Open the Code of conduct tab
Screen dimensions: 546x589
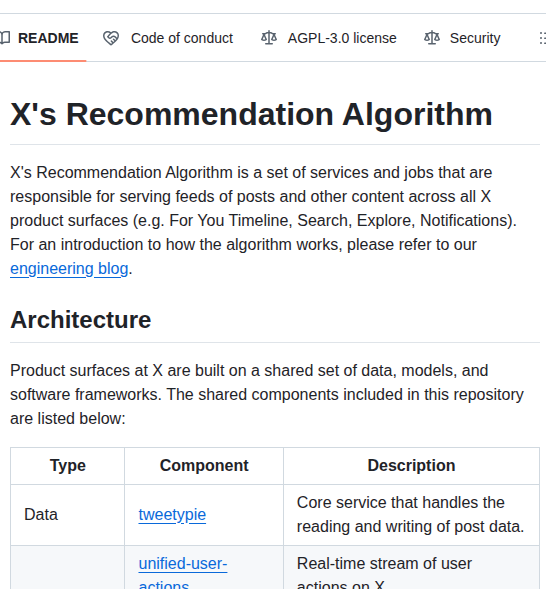coord(168,38)
